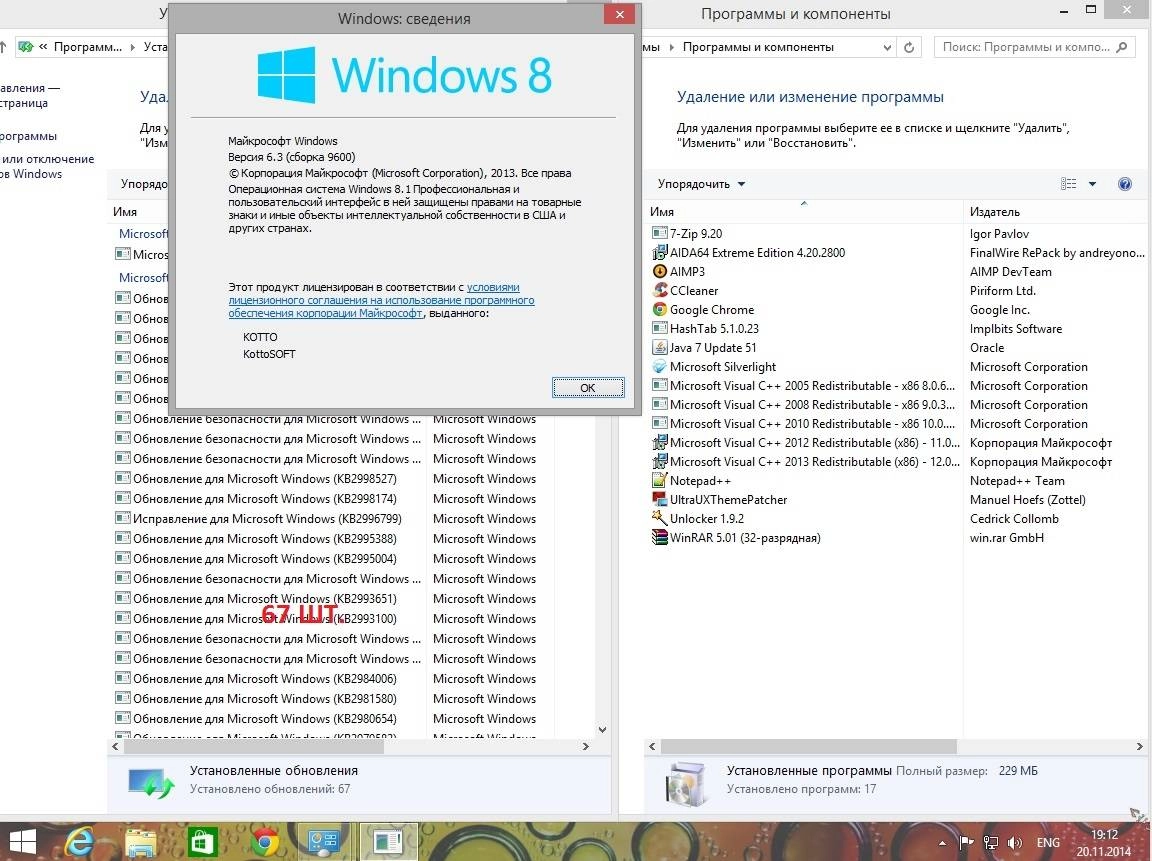Select the Unlocker 1.9.2 icon

coord(659,519)
